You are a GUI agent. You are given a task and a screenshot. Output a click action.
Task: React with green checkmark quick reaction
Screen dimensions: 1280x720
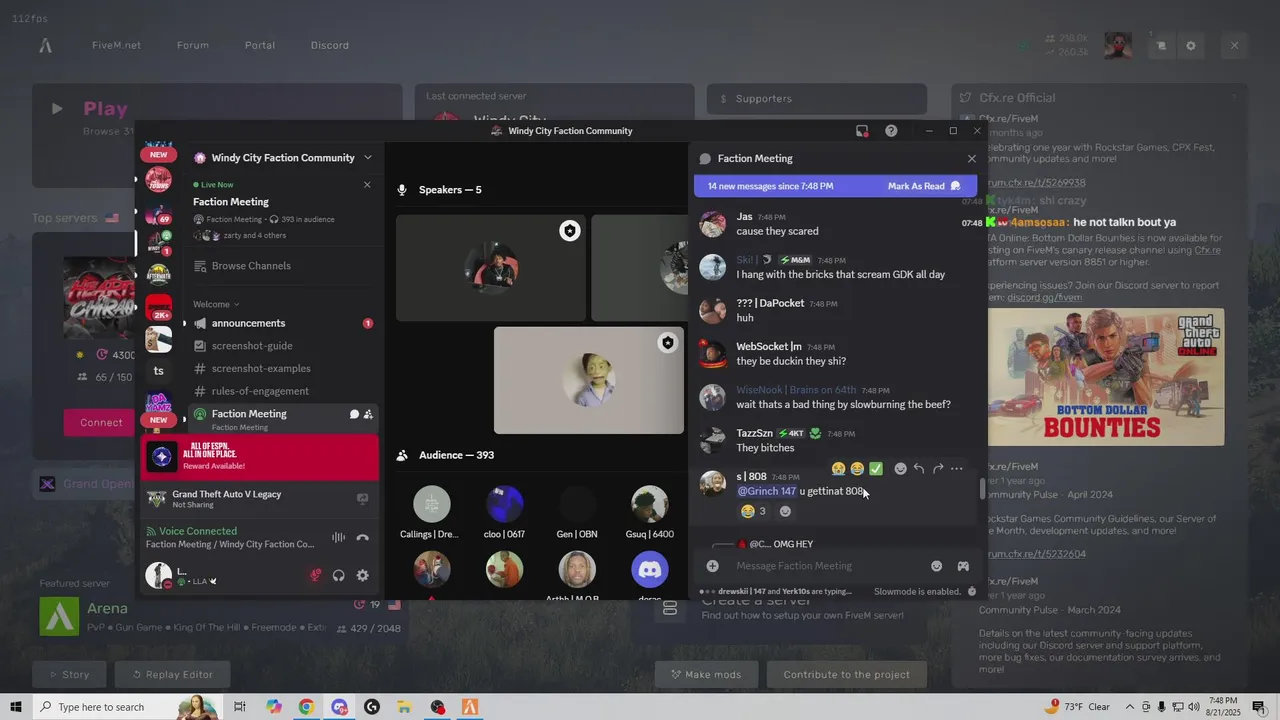pos(876,468)
